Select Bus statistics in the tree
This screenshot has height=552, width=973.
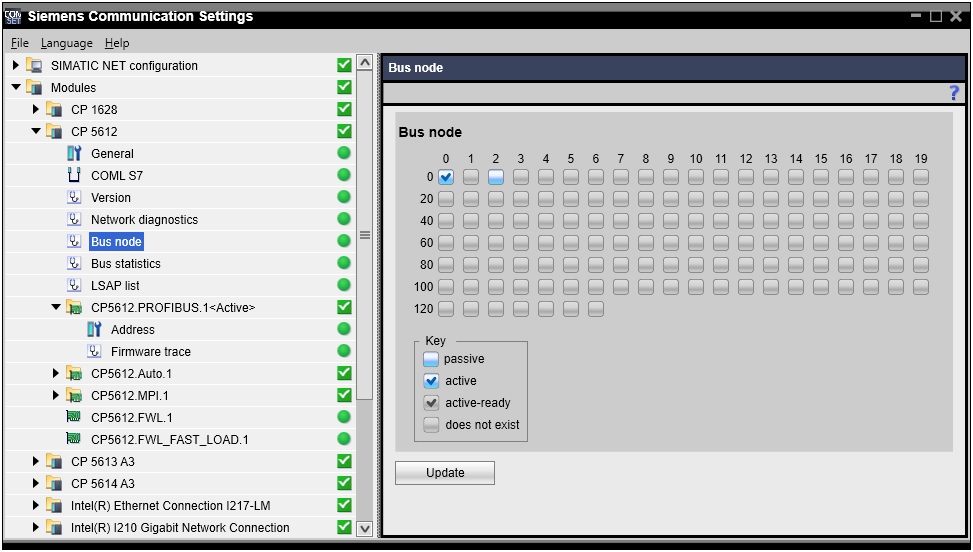pyautogui.click(x=126, y=264)
